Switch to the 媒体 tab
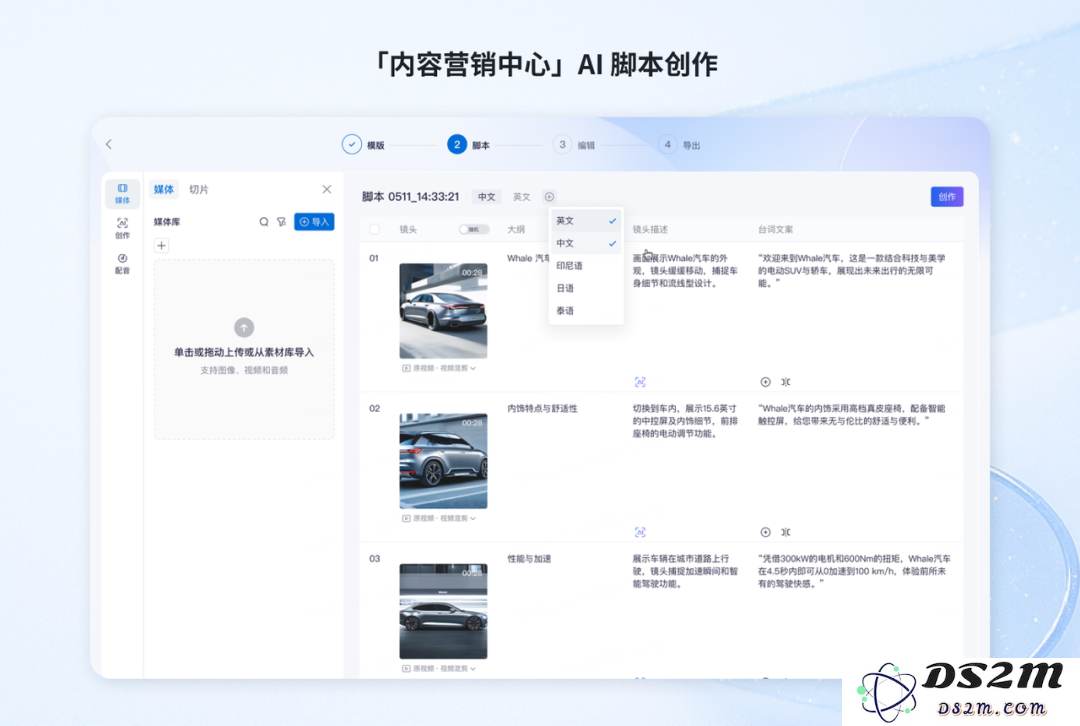1080x726 pixels. click(x=164, y=189)
